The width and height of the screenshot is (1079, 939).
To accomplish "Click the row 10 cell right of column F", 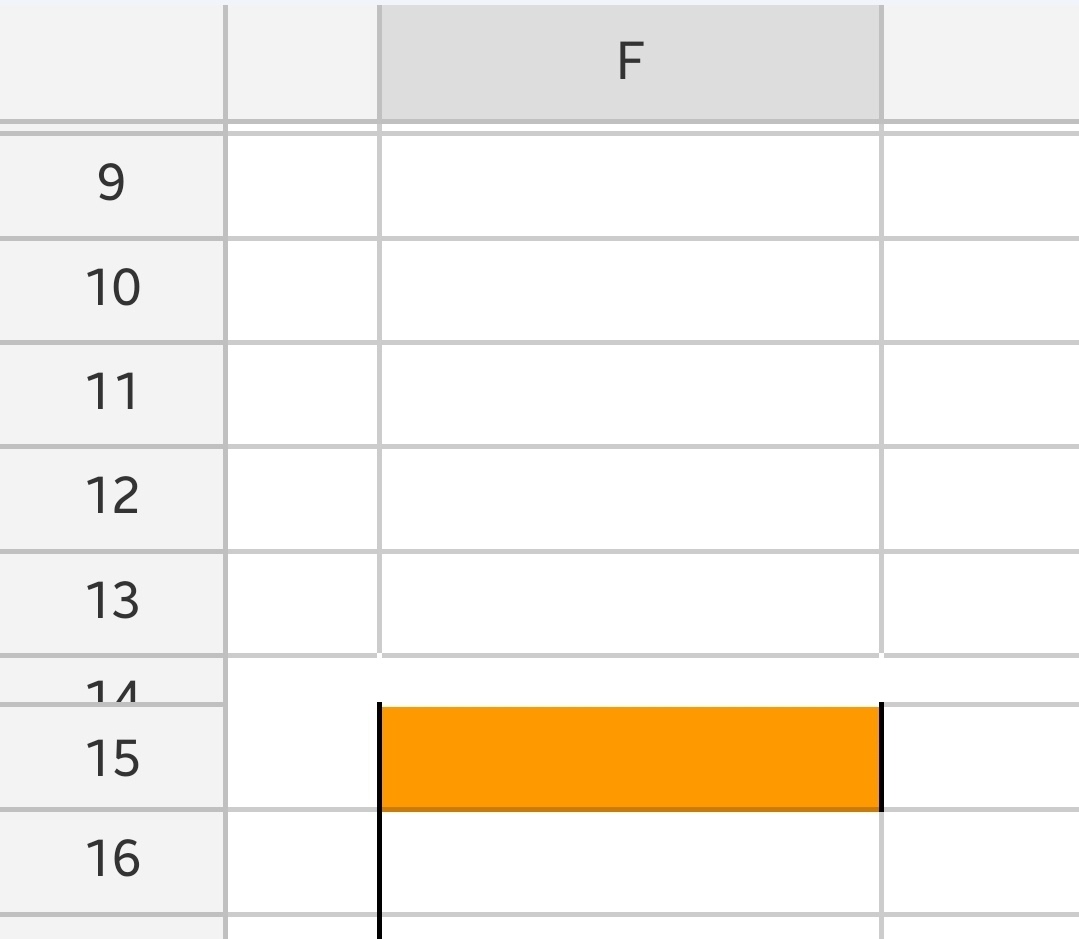I will [x=981, y=290].
